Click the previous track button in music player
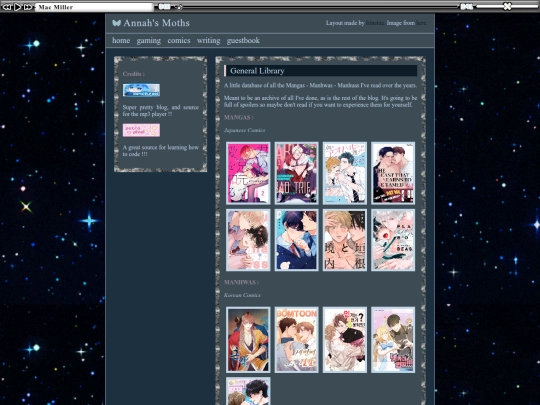 tap(7, 7)
